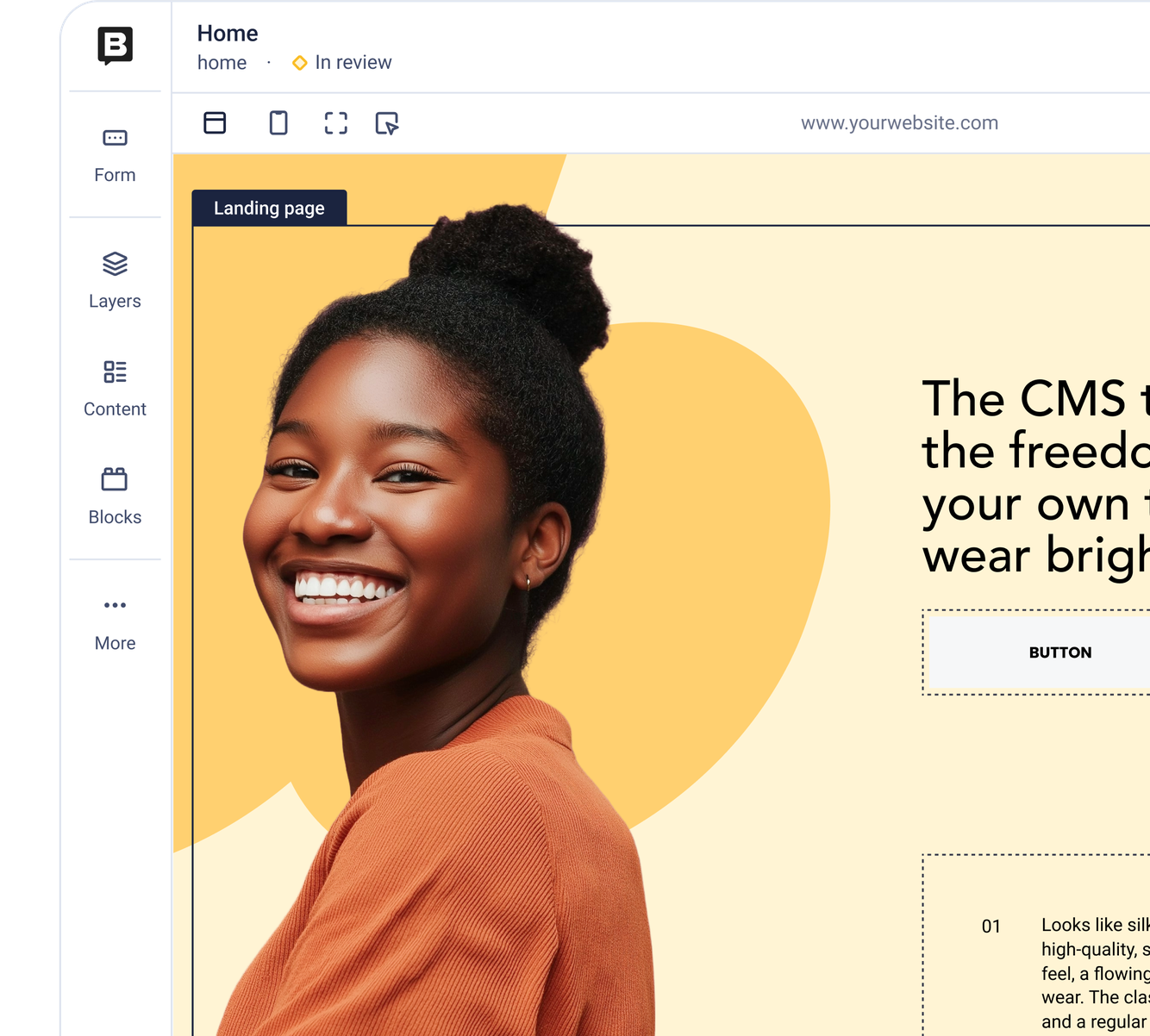Open the Content panel
The height and width of the screenshot is (1036, 1150).
[x=115, y=390]
